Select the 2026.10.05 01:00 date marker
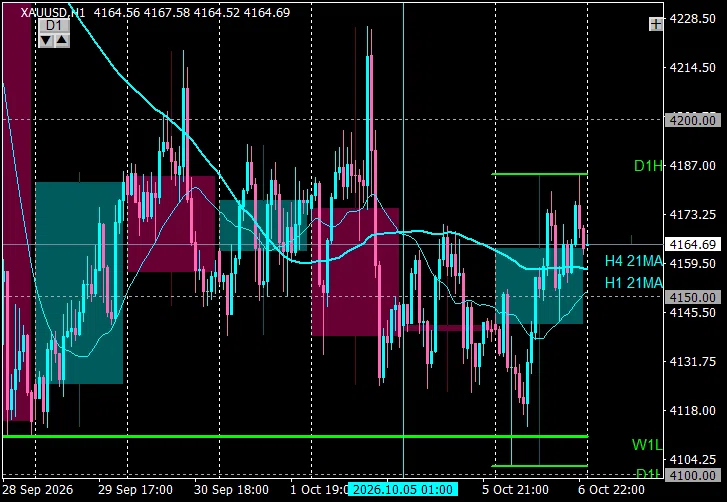This screenshot has width=727, height=502. tap(403, 490)
